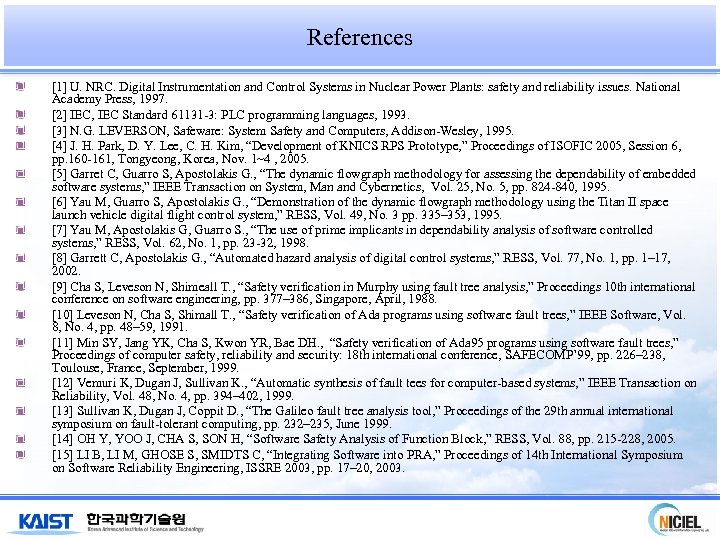Select reference [9] Cha S Murphy verification
The height and width of the screenshot is (540, 720).
pos(373,293)
